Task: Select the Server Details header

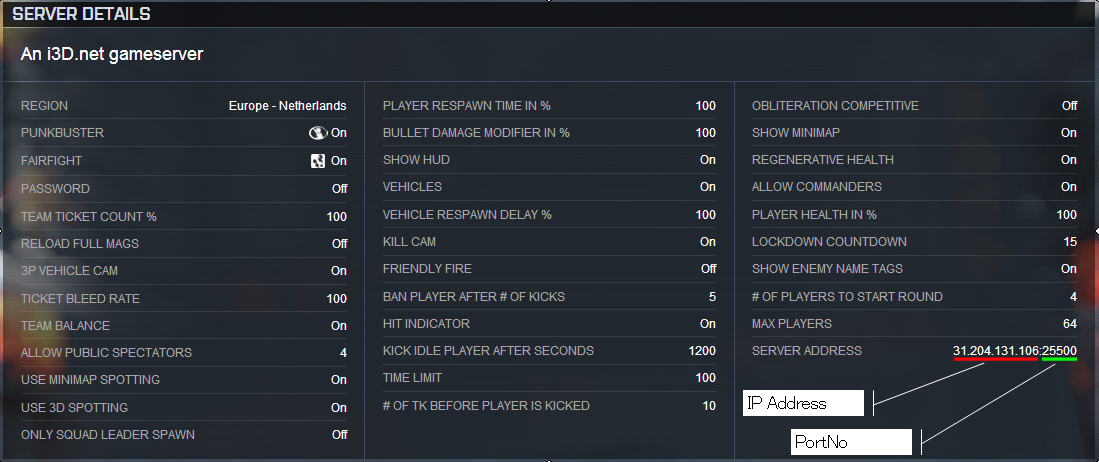Action: point(81,14)
